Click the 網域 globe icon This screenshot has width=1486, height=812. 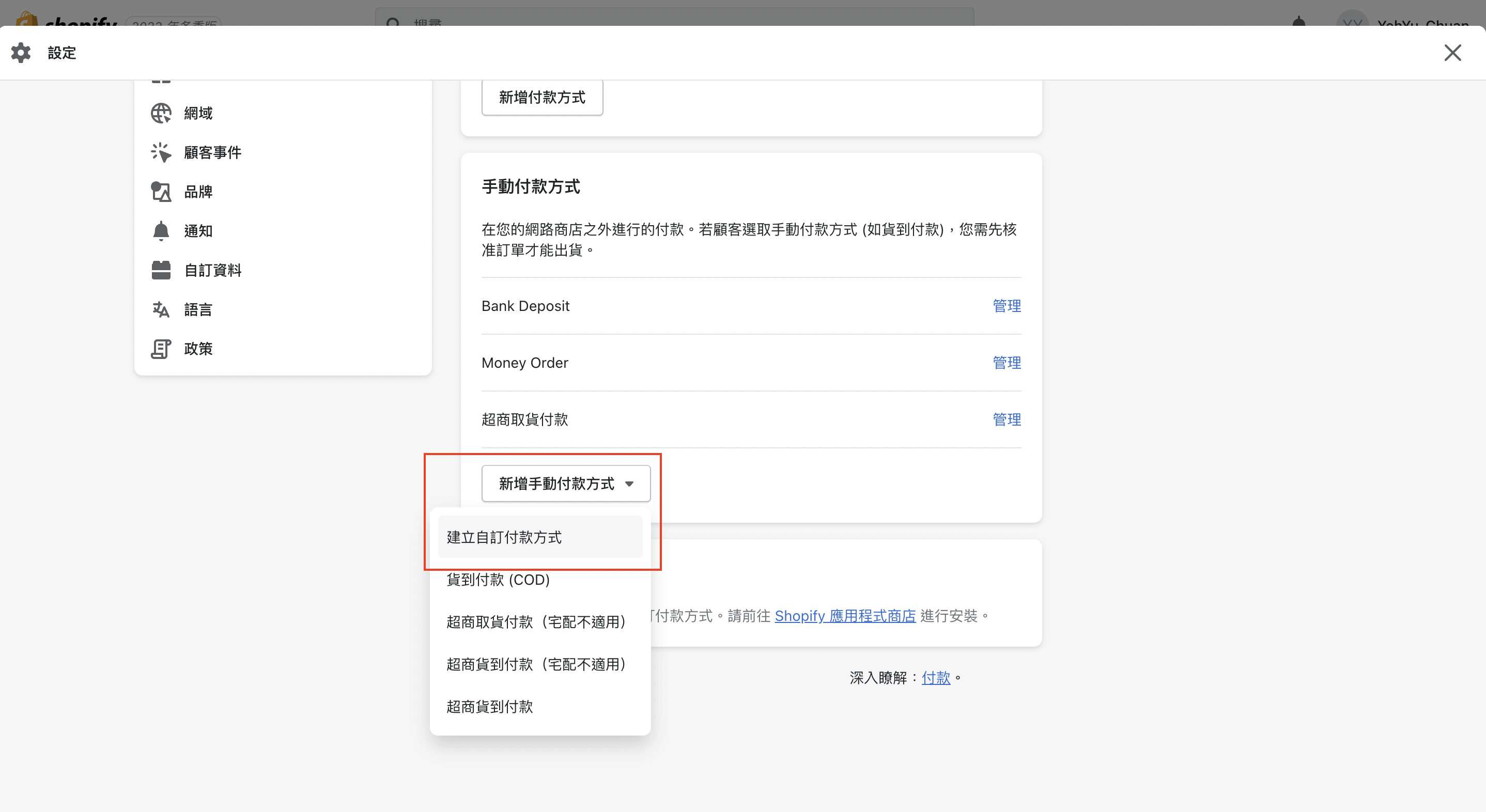click(161, 113)
